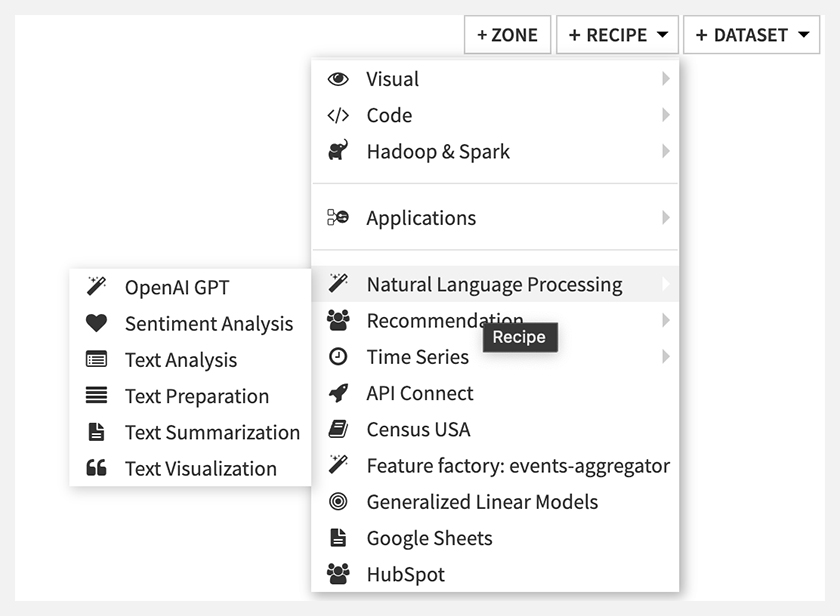
Task: Click the quote icon for Text Visualization
Action: (x=96, y=468)
